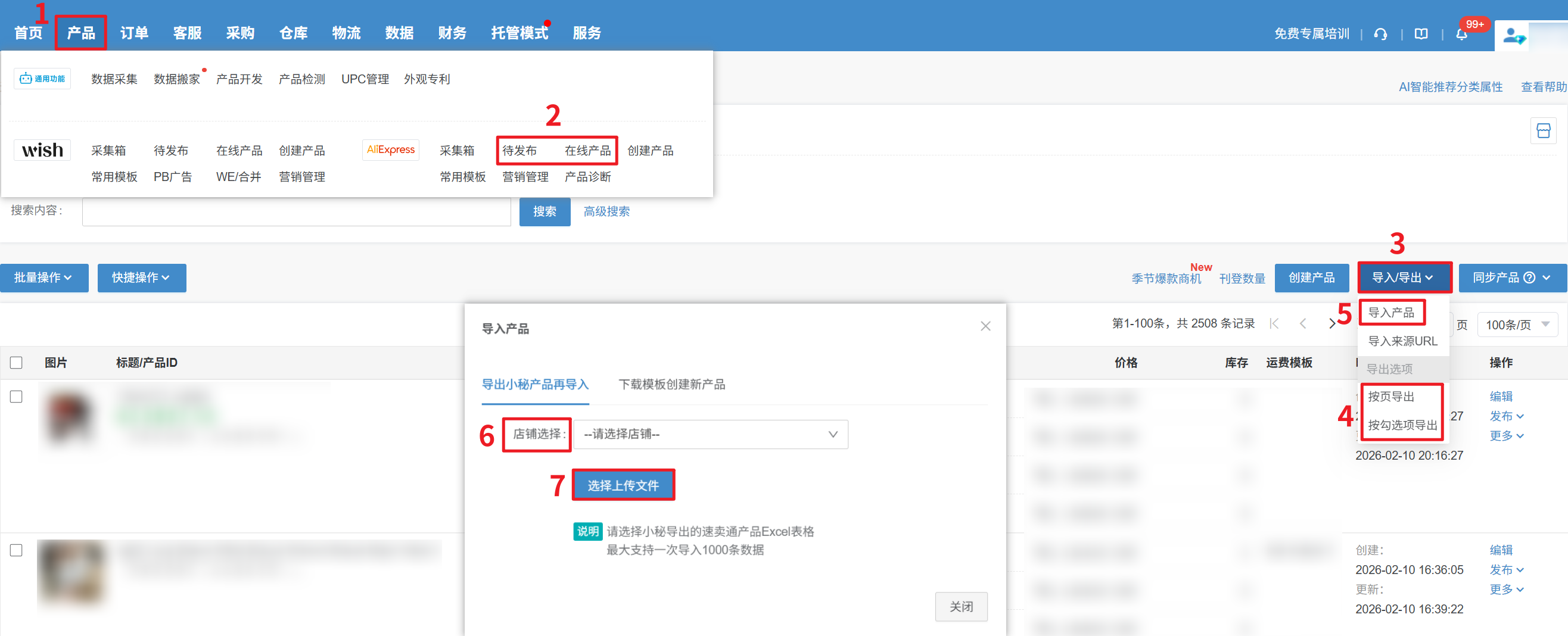Check the second product row checkbox
This screenshot has width=1568, height=636.
17,550
